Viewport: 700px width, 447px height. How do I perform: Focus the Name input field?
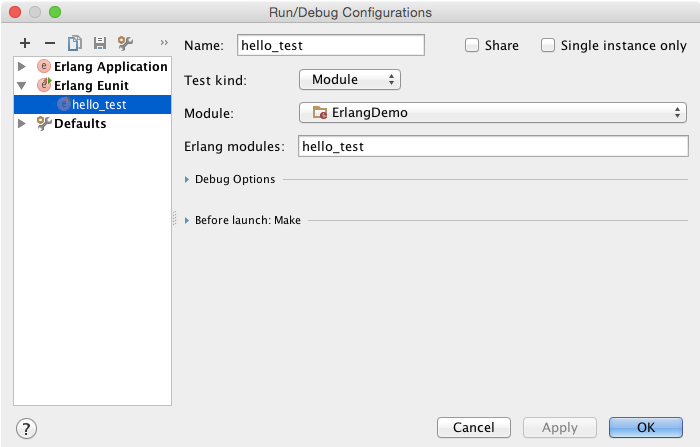pyautogui.click(x=330, y=45)
